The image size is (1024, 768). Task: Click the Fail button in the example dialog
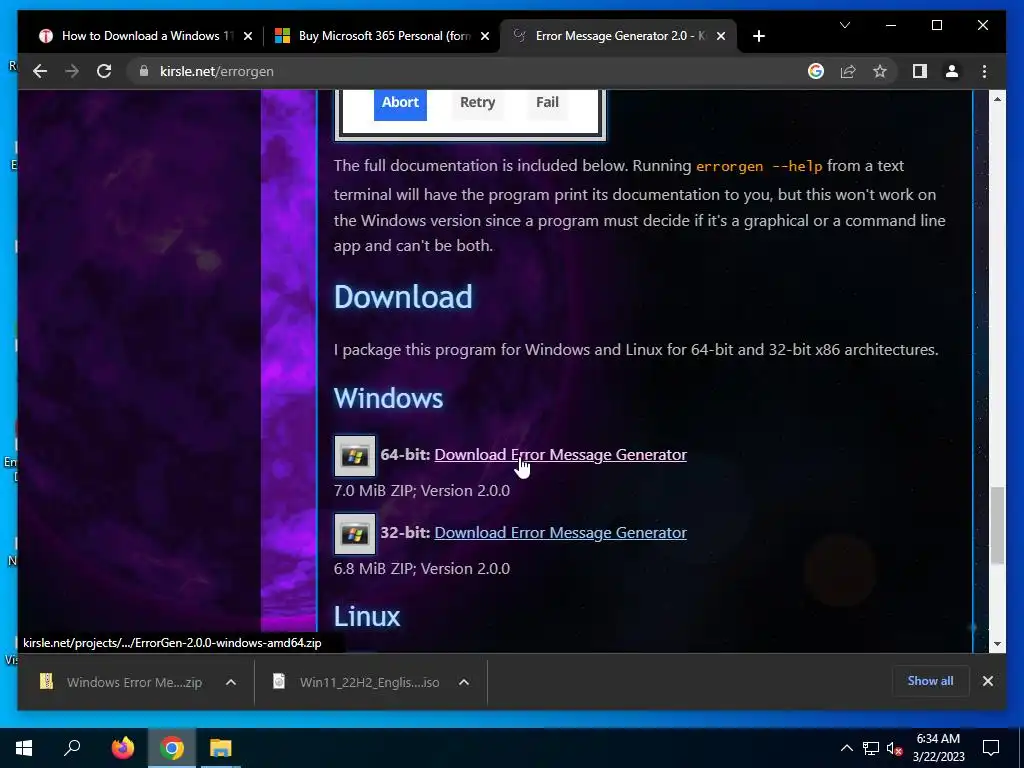(547, 103)
